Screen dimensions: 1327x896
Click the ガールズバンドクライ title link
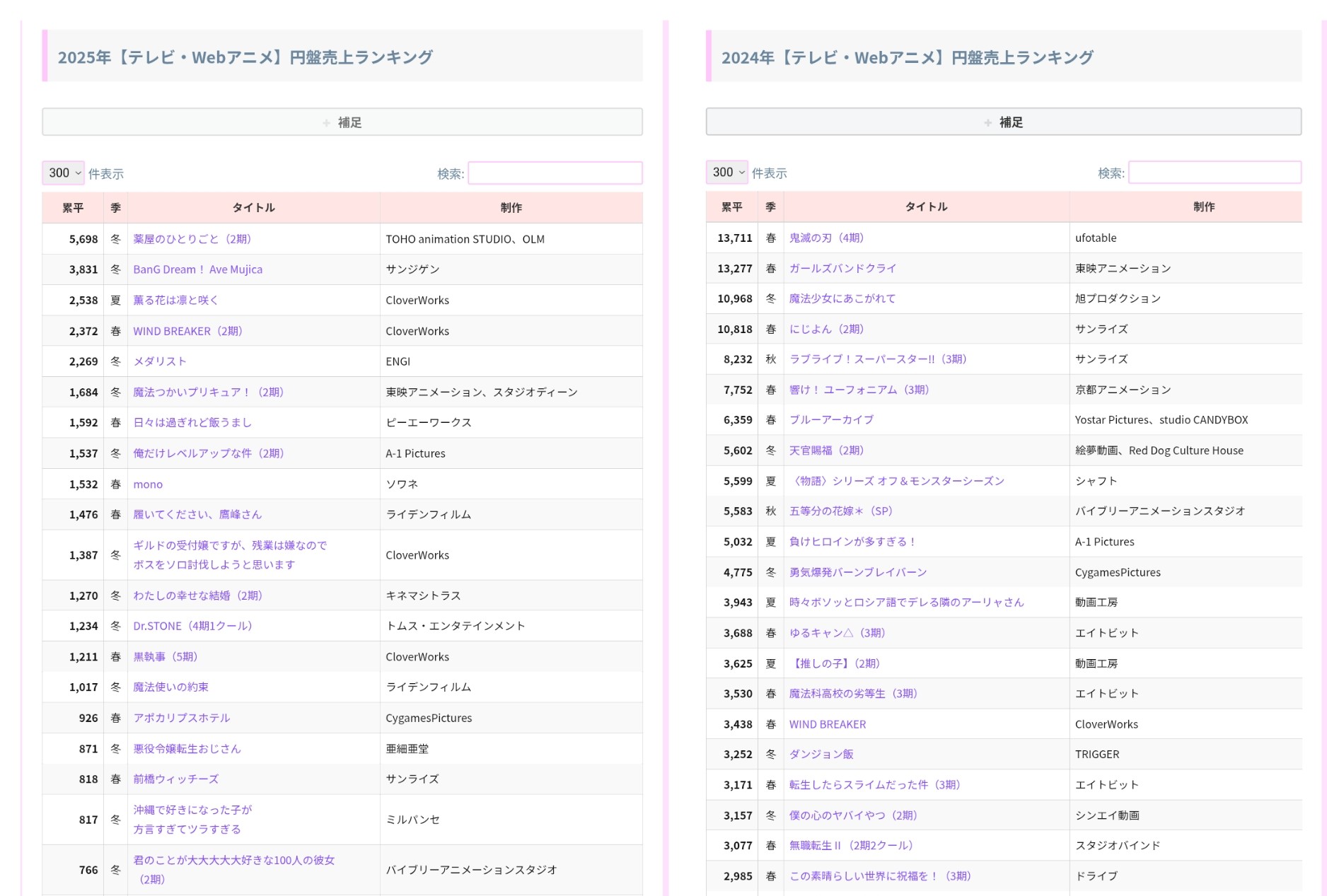(842, 268)
